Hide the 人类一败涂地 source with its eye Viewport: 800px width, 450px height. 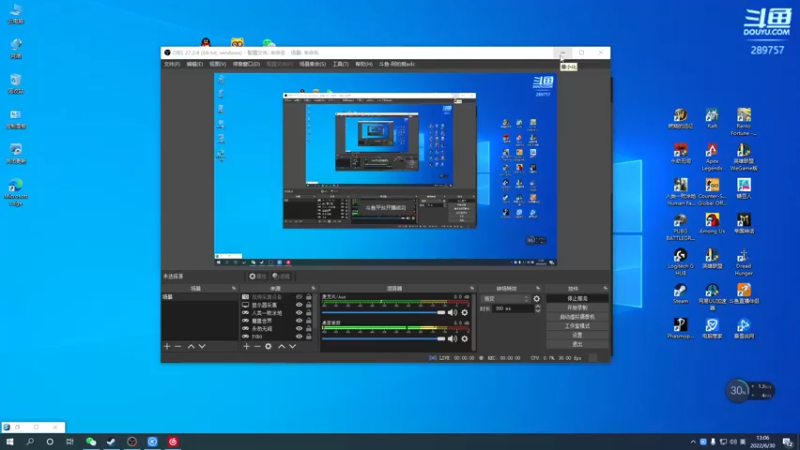299,313
